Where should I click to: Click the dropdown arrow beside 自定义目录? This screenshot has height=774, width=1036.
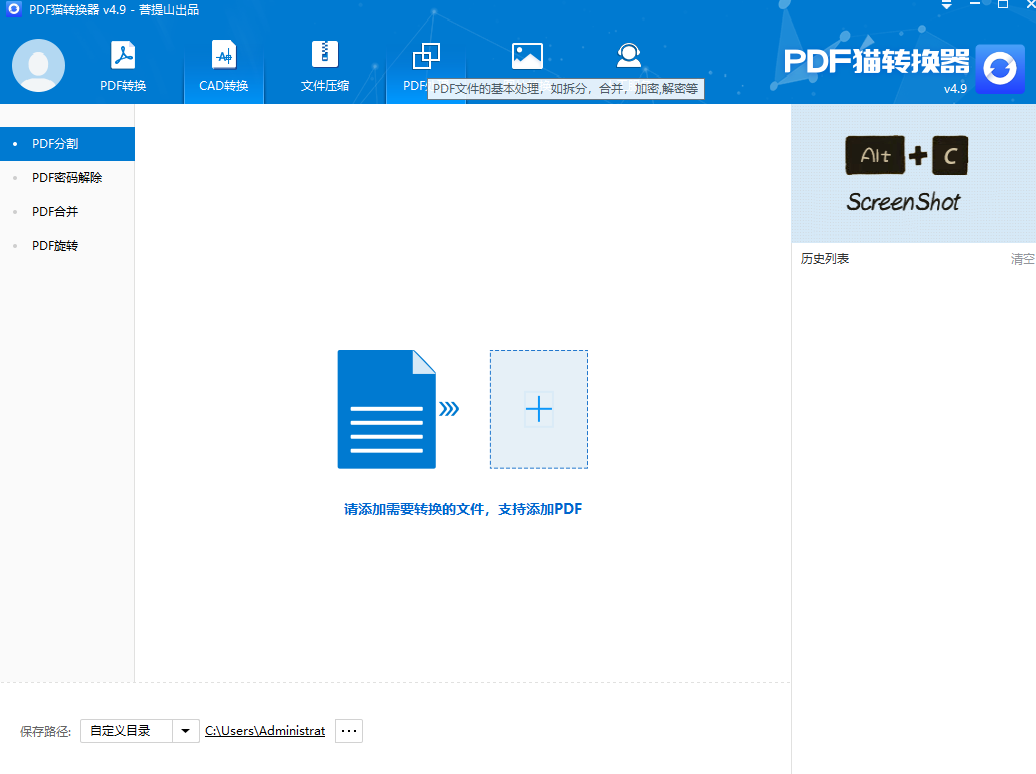[x=186, y=731]
